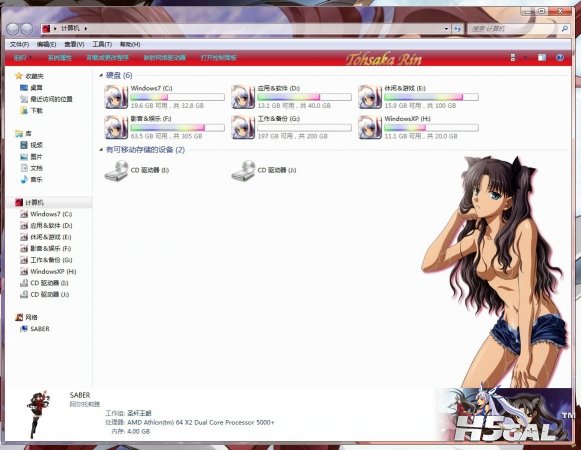Open the 工具(T) menu
This screenshot has height=450, width=581.
(102, 44)
